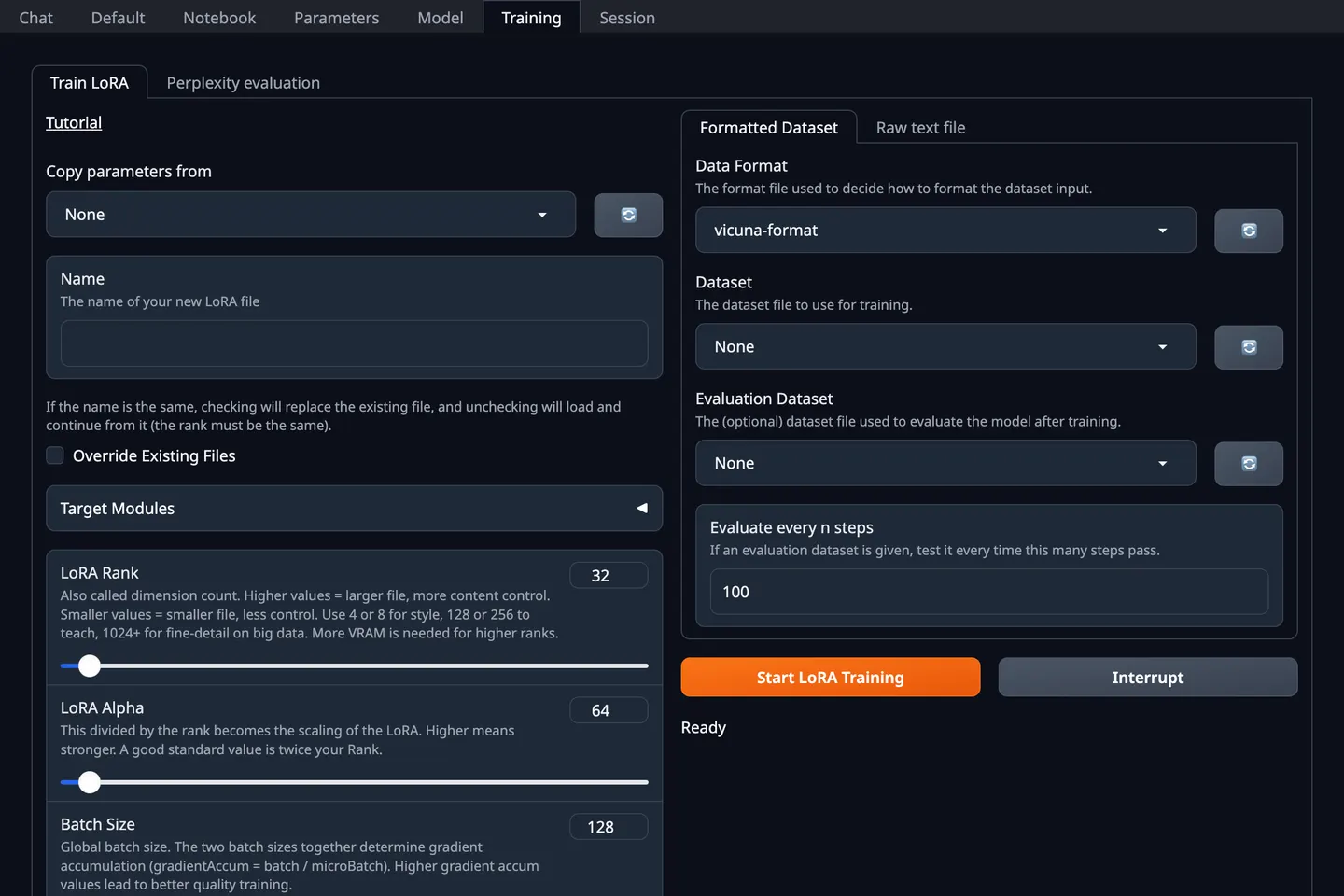Click the 'Data Format' heading

coord(742,166)
